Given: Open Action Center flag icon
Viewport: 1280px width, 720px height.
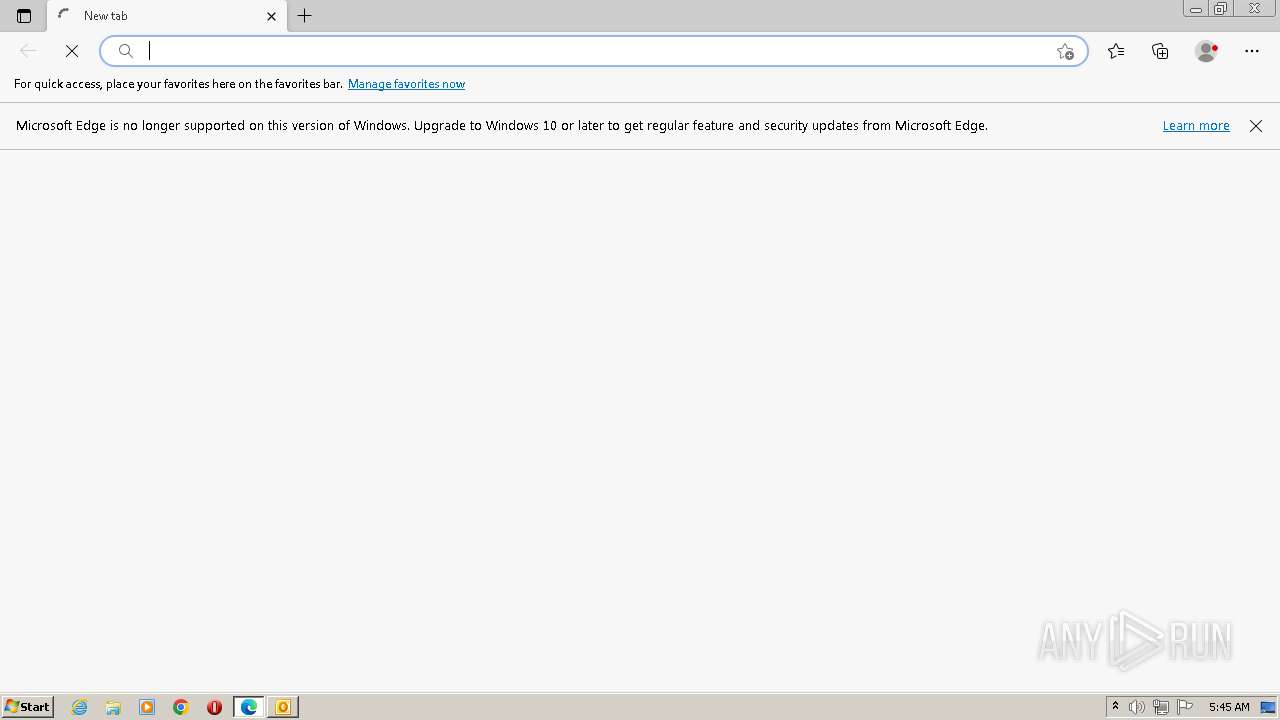Looking at the screenshot, I should coord(1185,707).
